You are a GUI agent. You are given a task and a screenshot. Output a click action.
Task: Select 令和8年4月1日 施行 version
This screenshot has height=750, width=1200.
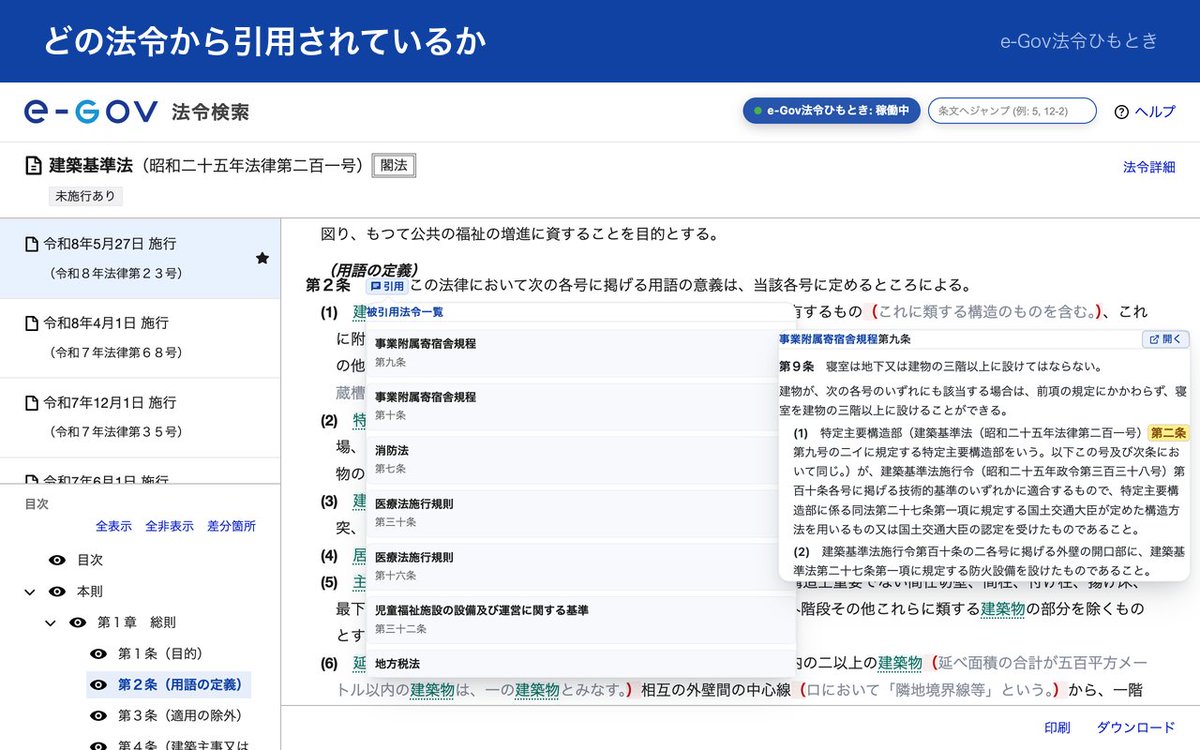[x=140, y=338]
